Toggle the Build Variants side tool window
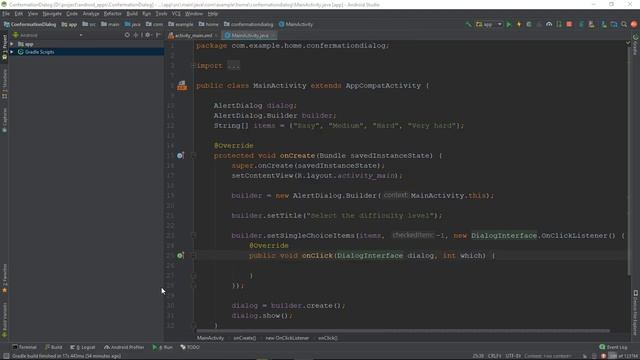Image resolution: width=640 pixels, height=360 pixels. (x=4, y=320)
